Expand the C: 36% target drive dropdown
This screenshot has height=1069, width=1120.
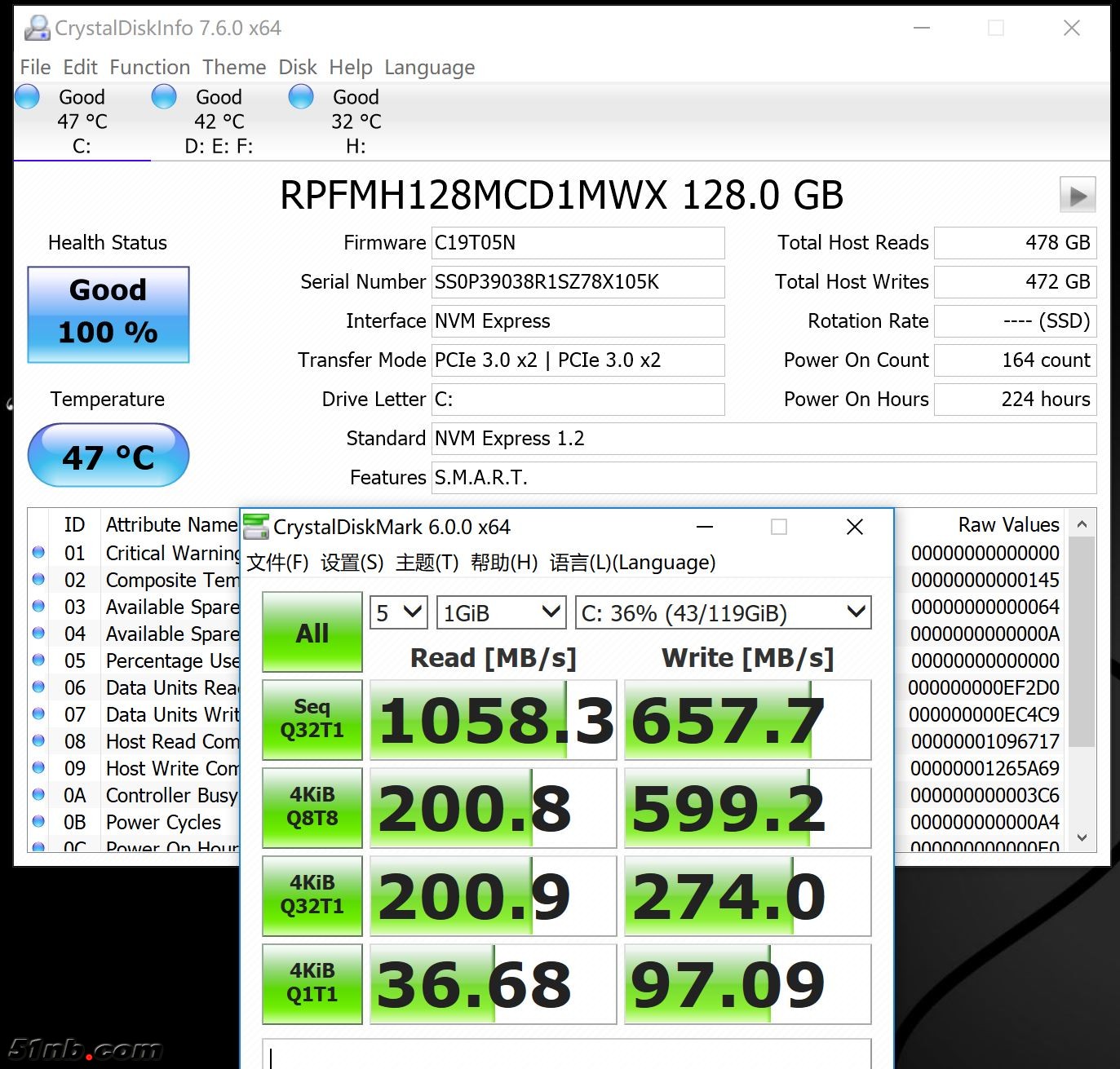tap(723, 613)
